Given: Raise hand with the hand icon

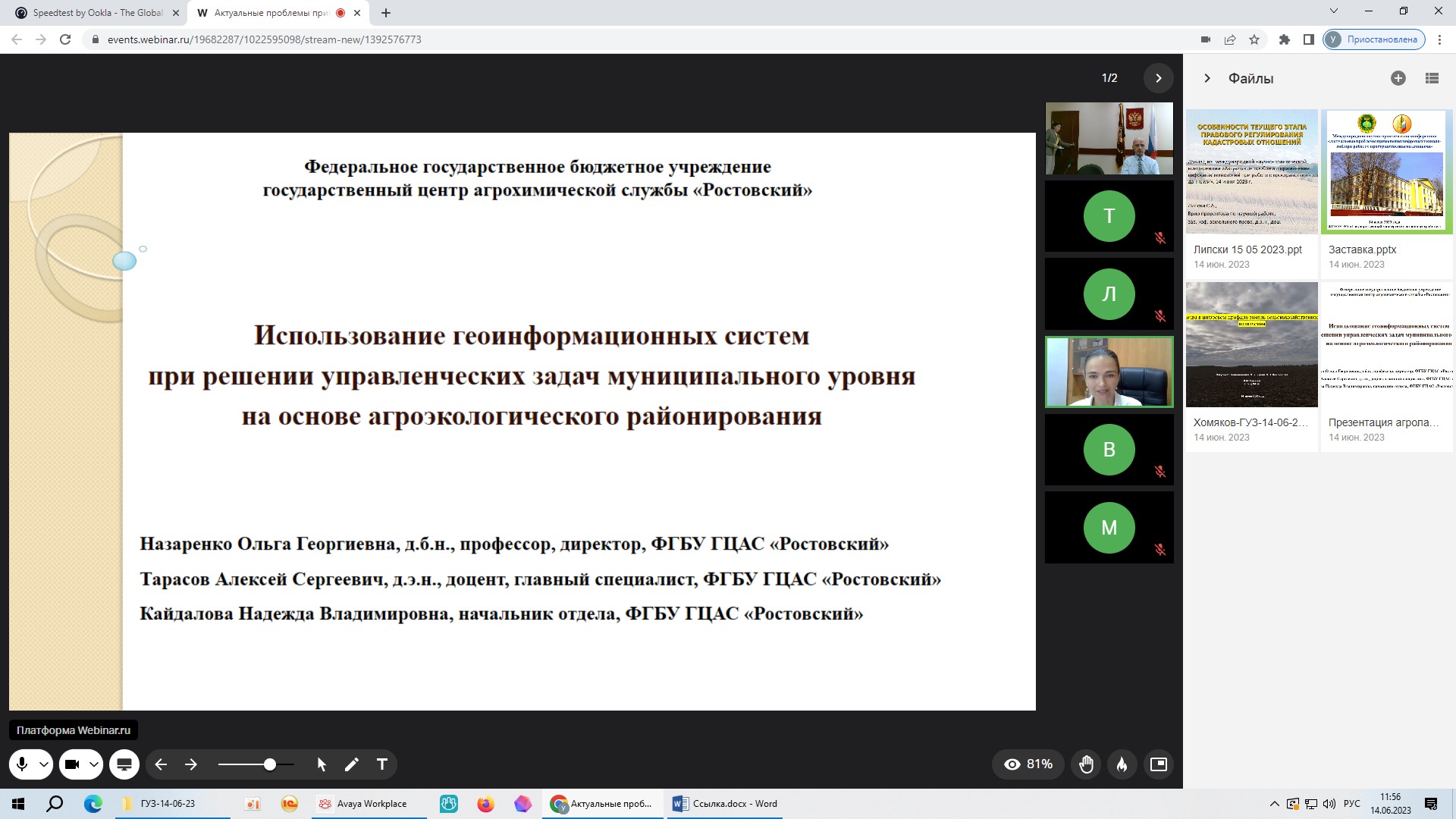Looking at the screenshot, I should 1087,764.
